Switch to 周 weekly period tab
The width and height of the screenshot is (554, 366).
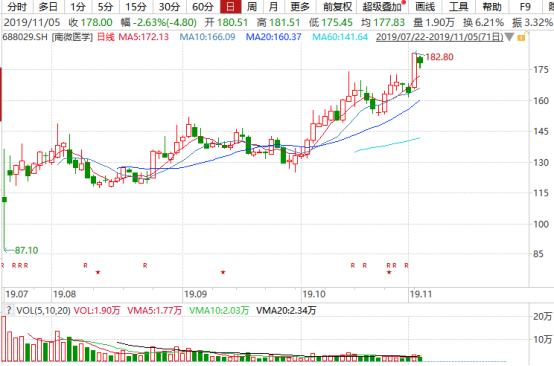pyautogui.click(x=252, y=7)
